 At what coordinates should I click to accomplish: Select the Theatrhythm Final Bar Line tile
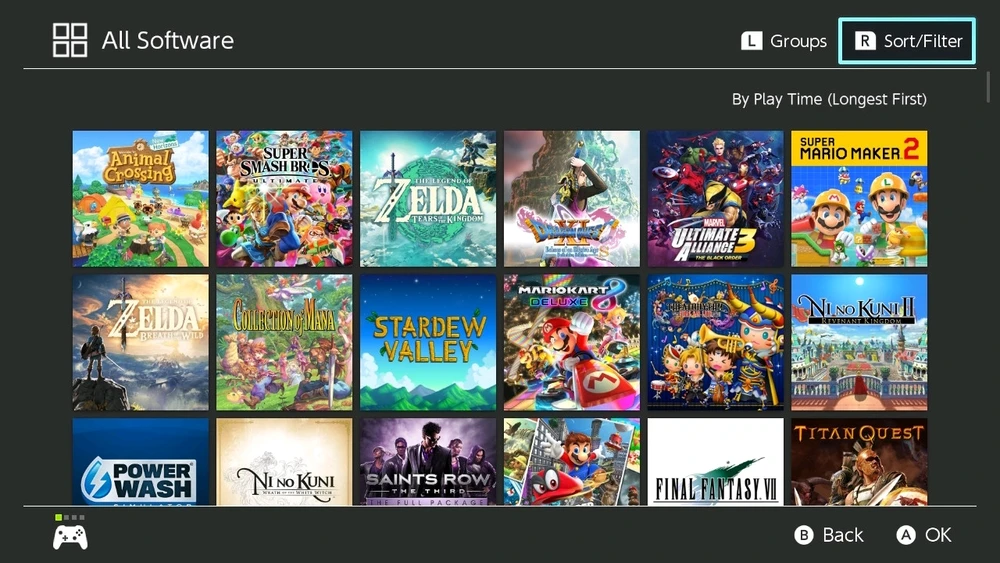point(716,342)
